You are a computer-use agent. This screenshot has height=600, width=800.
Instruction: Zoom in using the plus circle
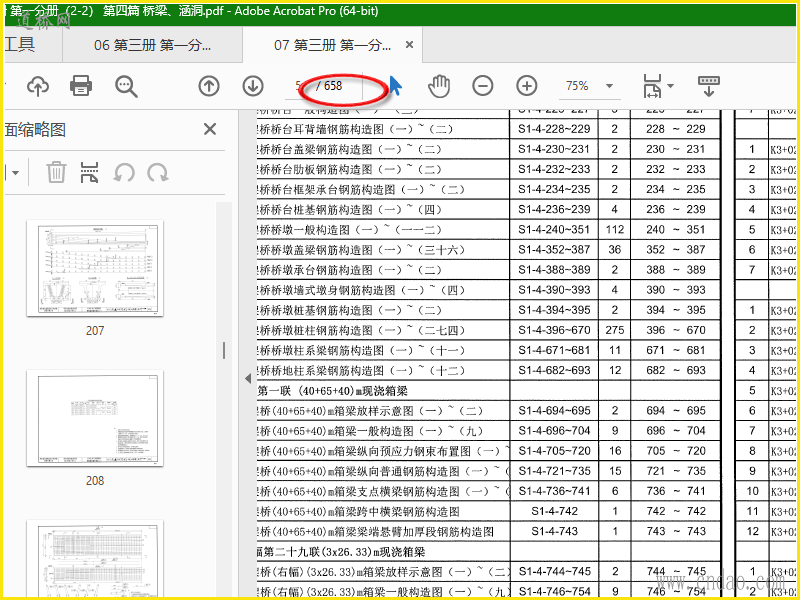527,86
